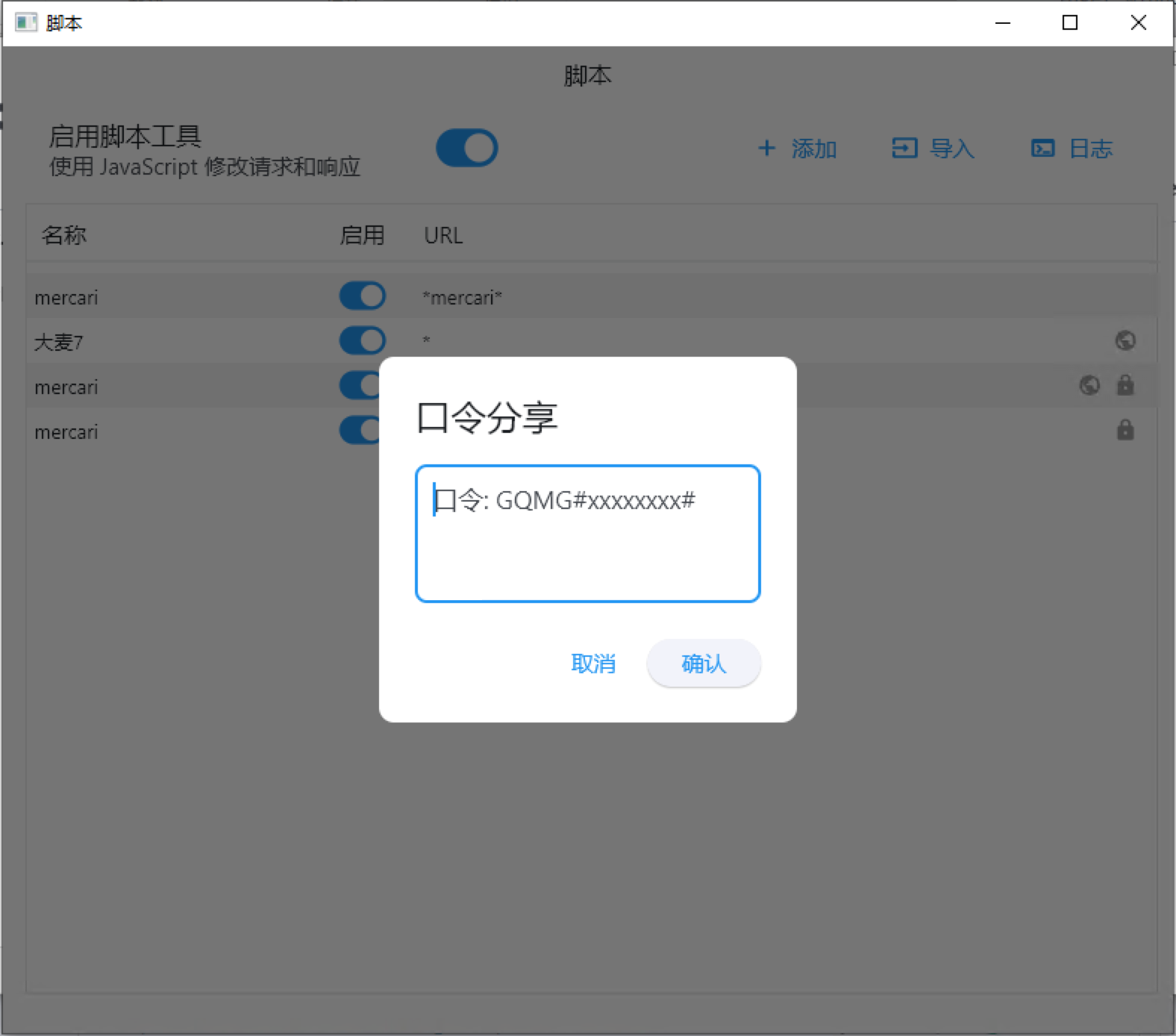Viewport: 1176px width, 1036px height.
Task: Click the app icon in title bar
Action: pyautogui.click(x=25, y=22)
